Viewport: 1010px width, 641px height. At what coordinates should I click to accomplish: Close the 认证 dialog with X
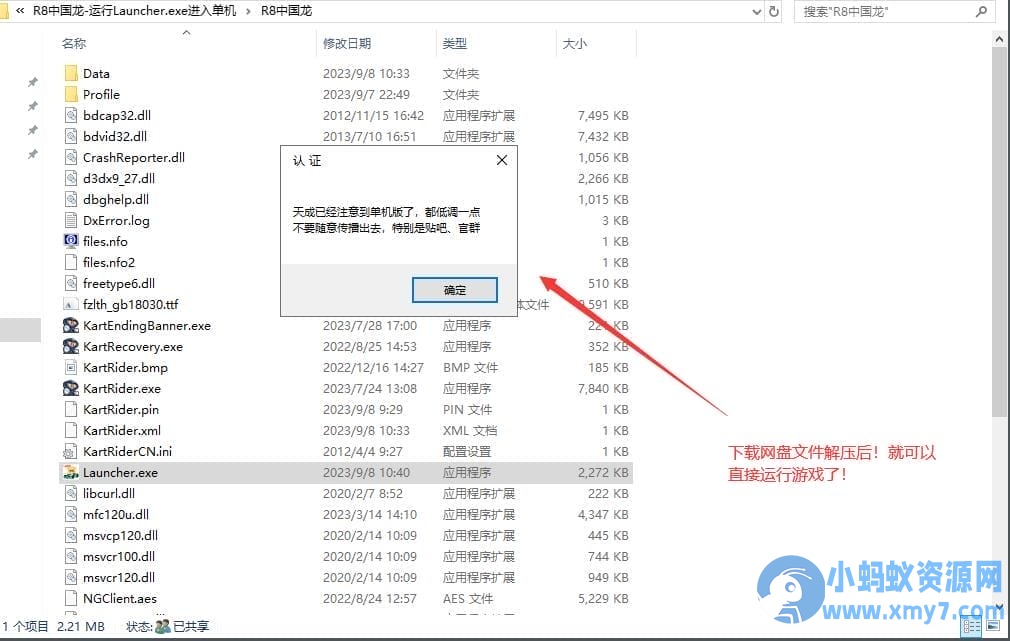click(x=502, y=160)
